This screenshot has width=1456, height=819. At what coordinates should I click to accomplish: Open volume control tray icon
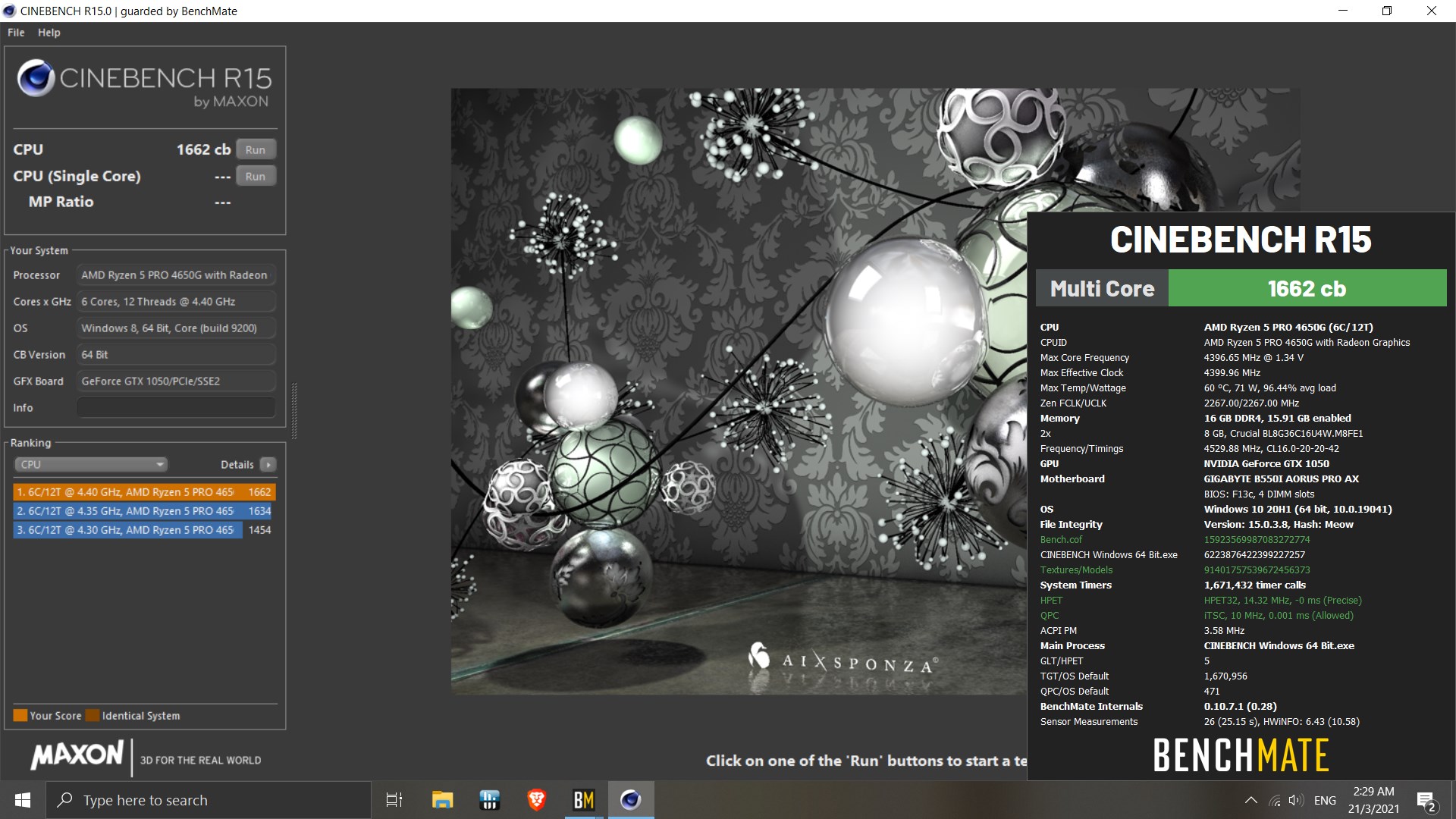click(1295, 800)
